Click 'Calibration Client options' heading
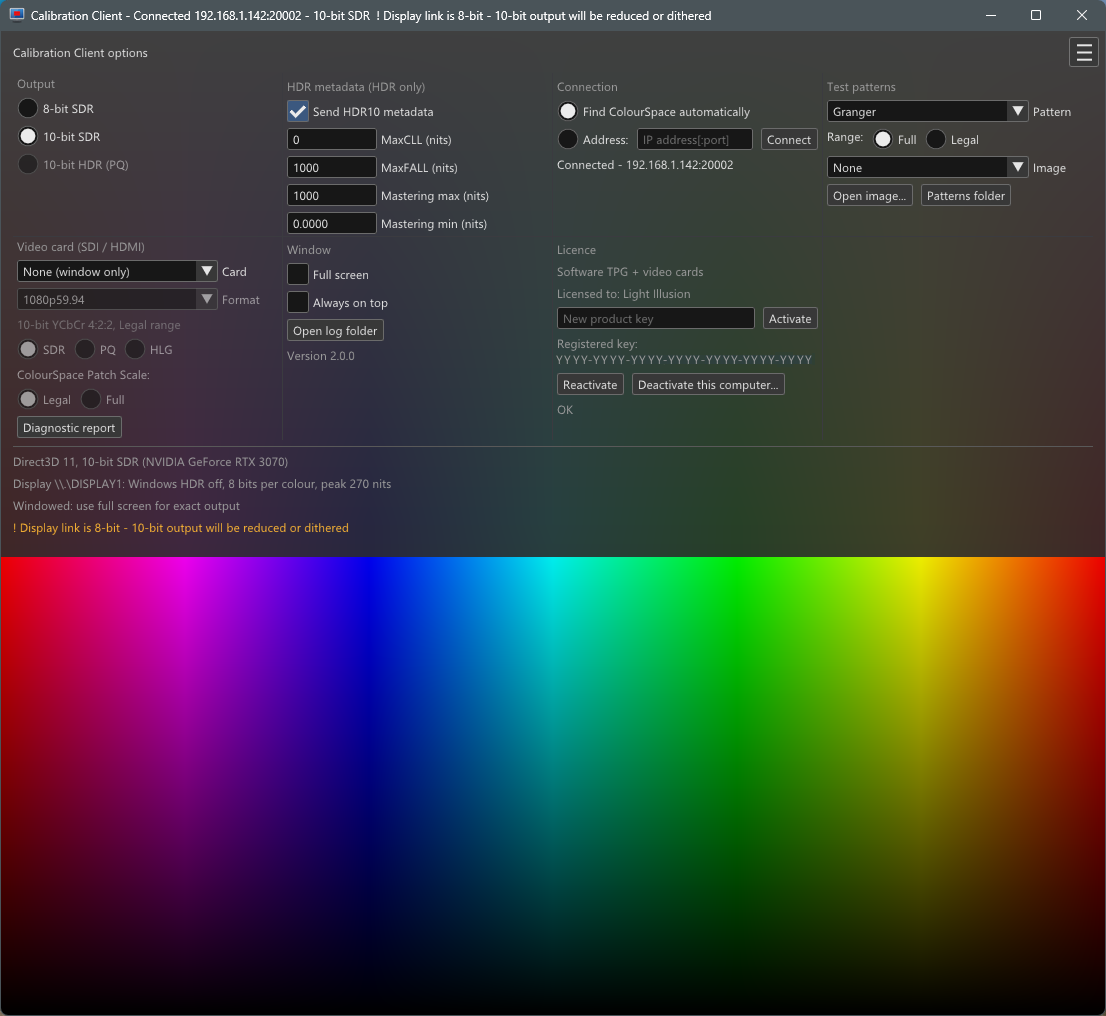Screen dimensions: 1106x1016 point(80,53)
